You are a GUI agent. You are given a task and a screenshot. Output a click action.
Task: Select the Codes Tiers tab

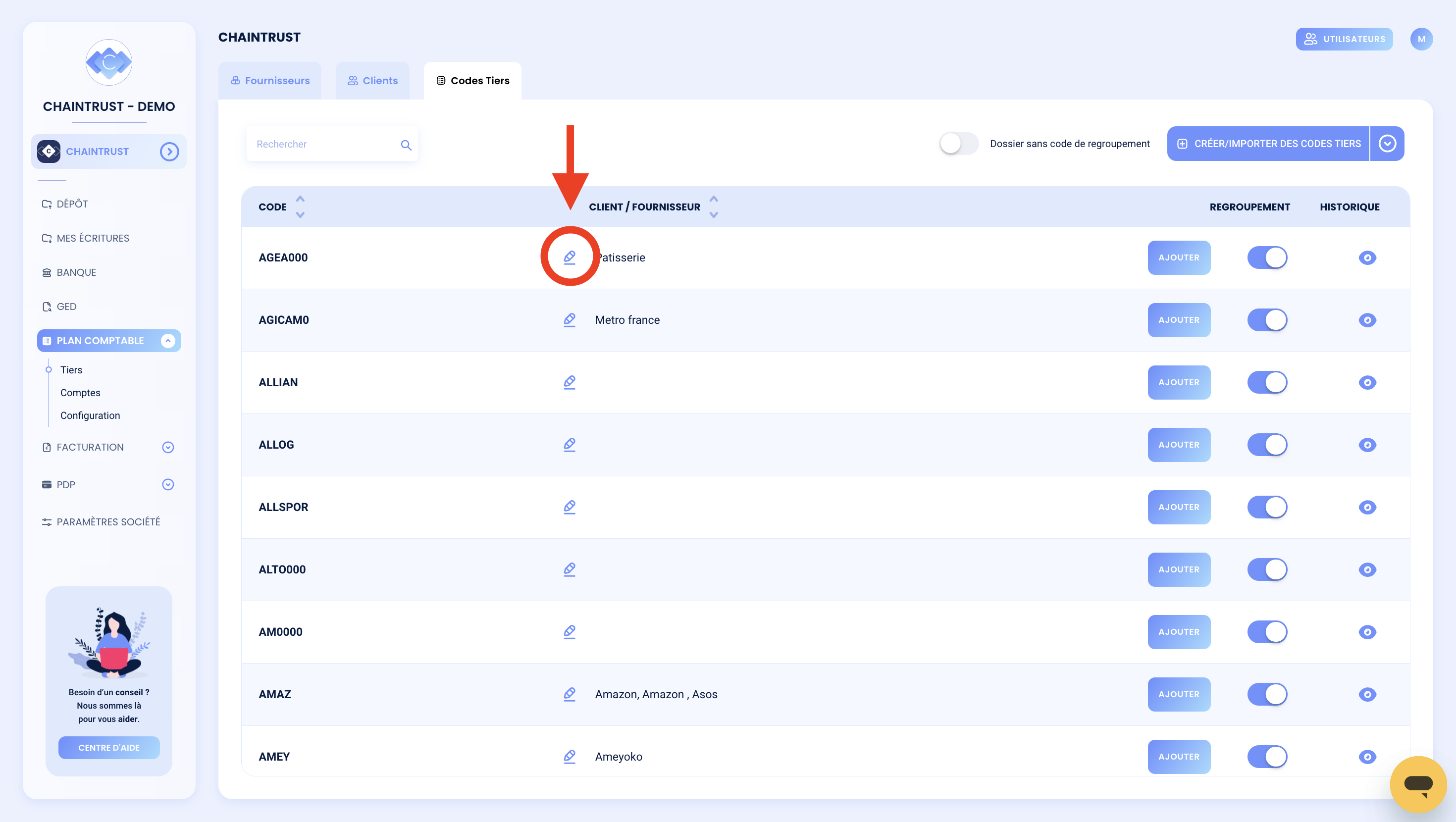(x=472, y=81)
